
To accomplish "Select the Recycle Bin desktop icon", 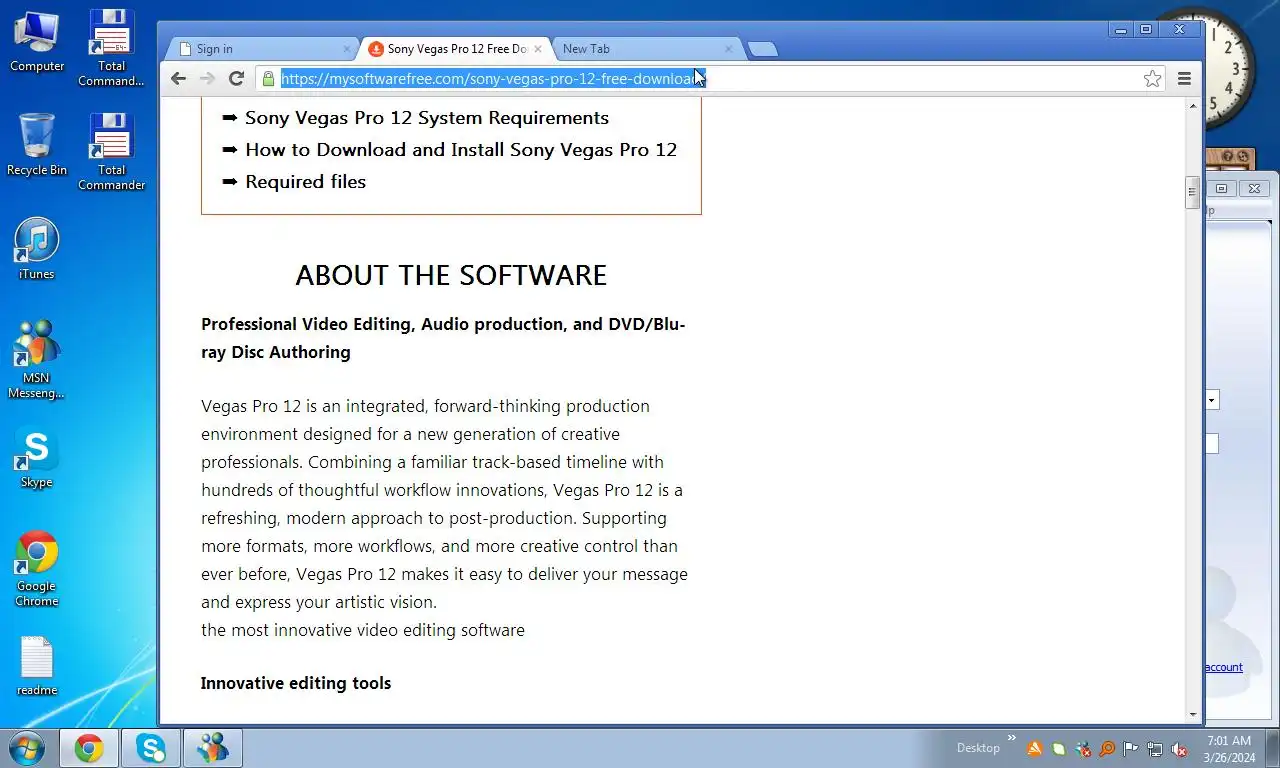I will point(37,145).
